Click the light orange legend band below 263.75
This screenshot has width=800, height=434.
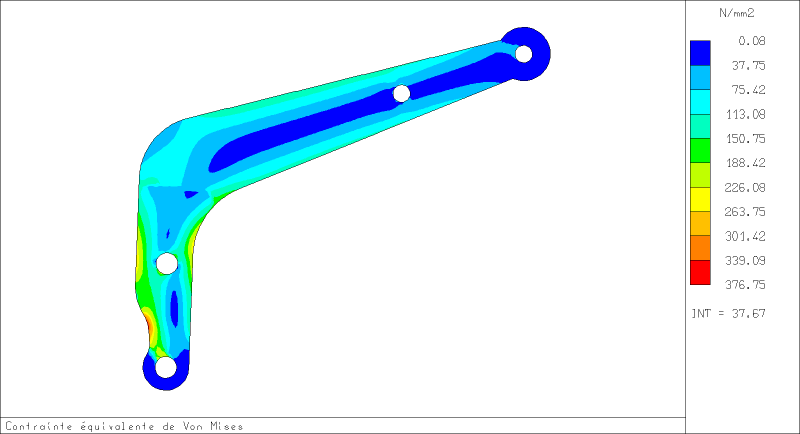click(700, 223)
